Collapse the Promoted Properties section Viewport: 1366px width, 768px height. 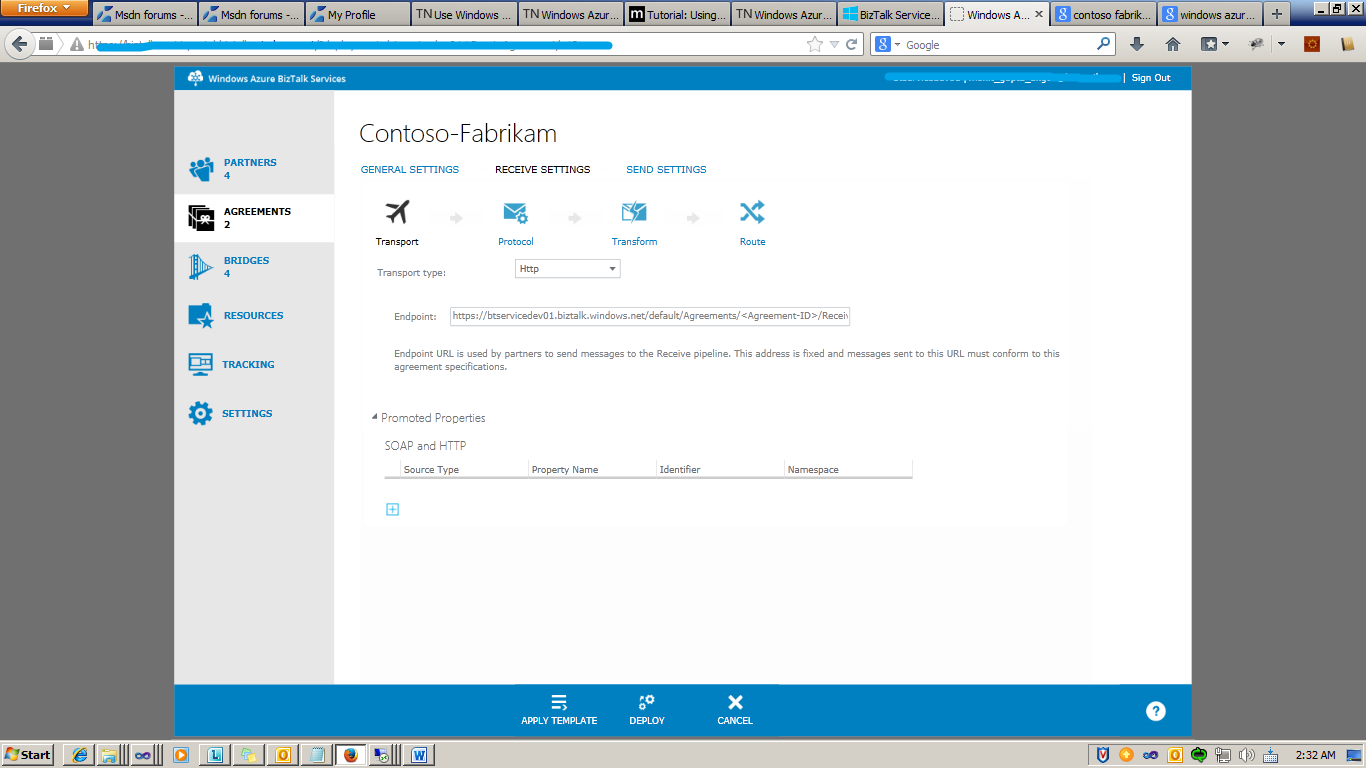[375, 418]
